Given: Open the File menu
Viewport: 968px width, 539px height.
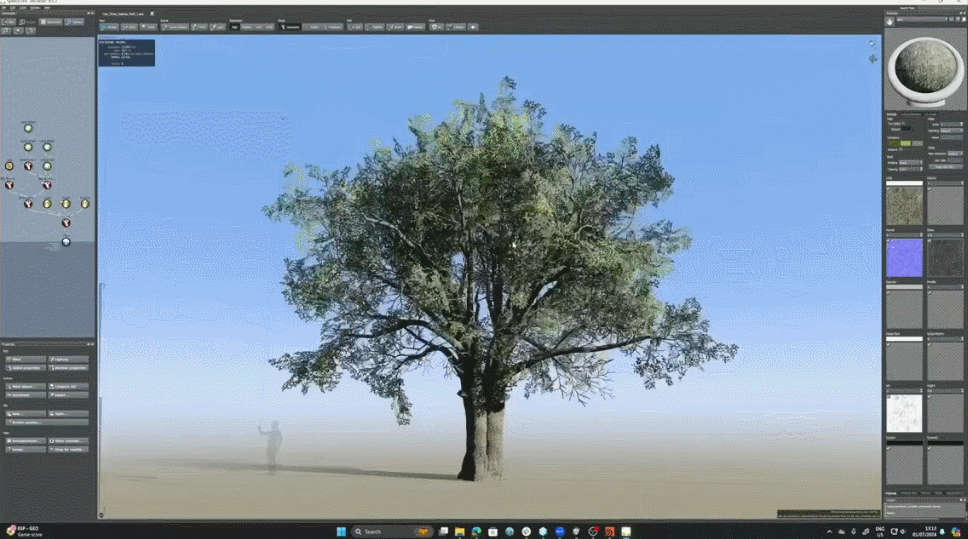Looking at the screenshot, I should (x=5, y=8).
